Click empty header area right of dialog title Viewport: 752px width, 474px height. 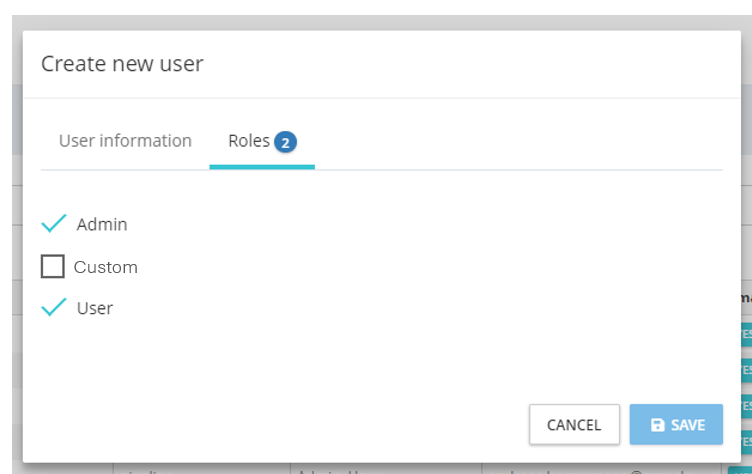pyautogui.click(x=500, y=65)
